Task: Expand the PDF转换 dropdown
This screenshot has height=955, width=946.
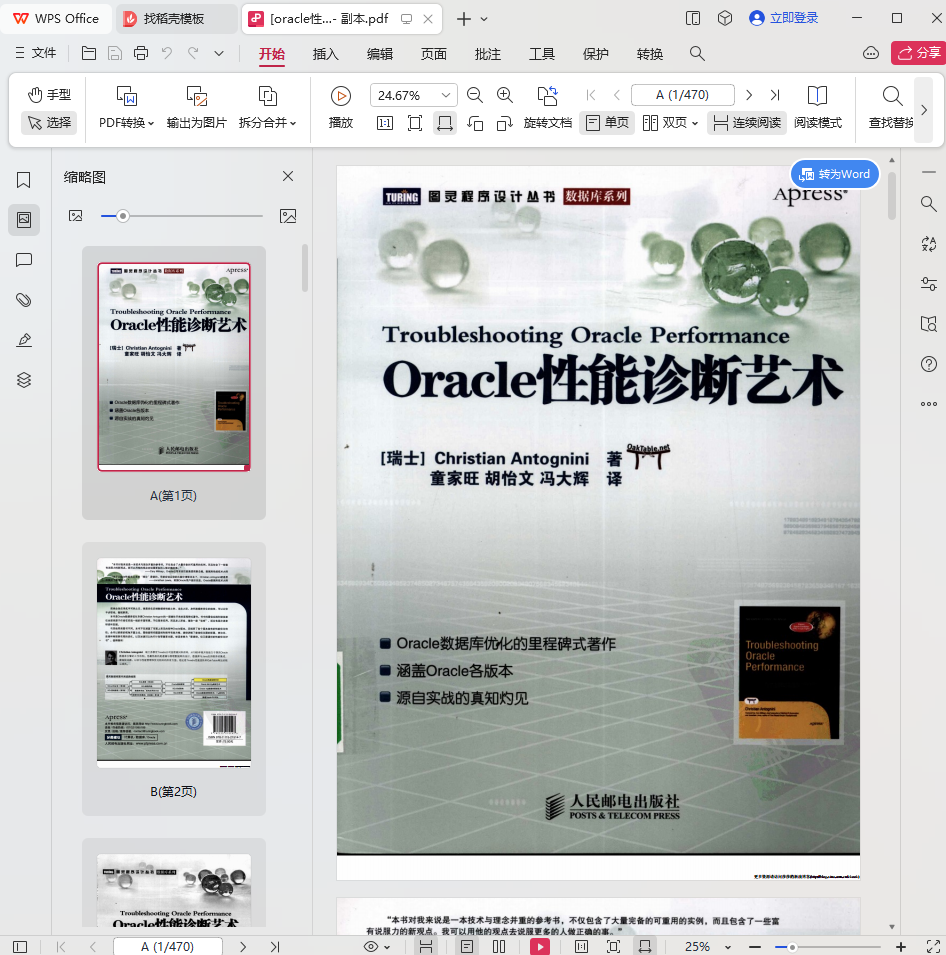Action: pos(127,123)
